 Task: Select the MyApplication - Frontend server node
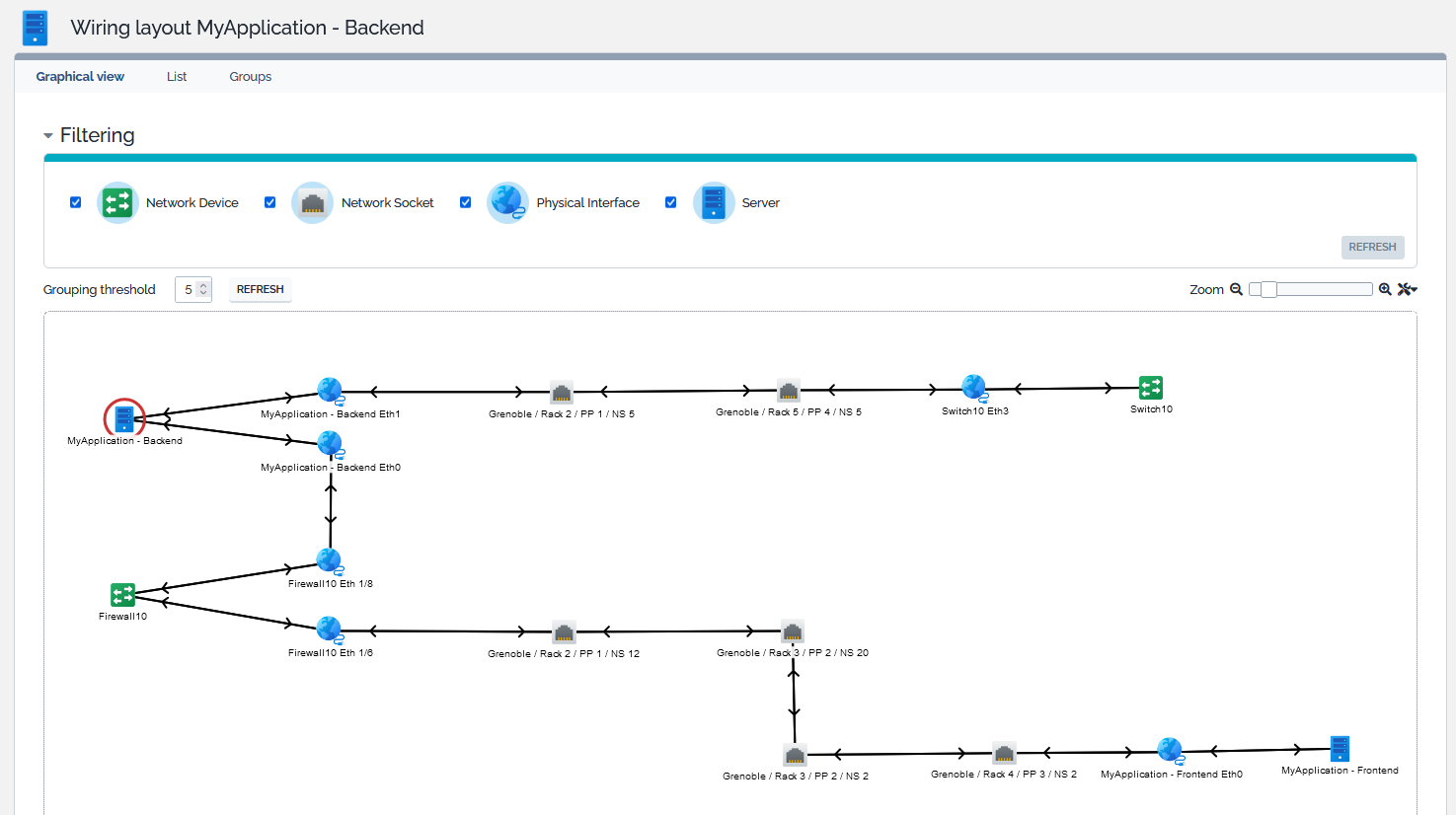1339,749
